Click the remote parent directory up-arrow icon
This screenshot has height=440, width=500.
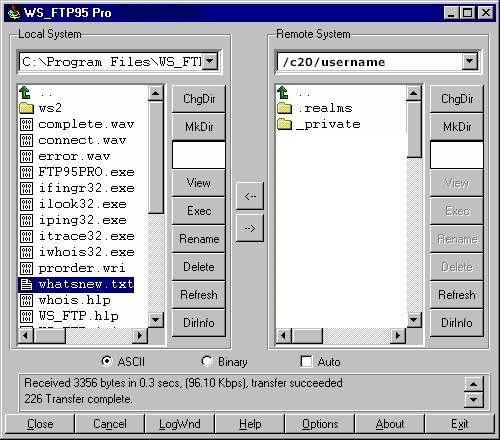pos(283,93)
